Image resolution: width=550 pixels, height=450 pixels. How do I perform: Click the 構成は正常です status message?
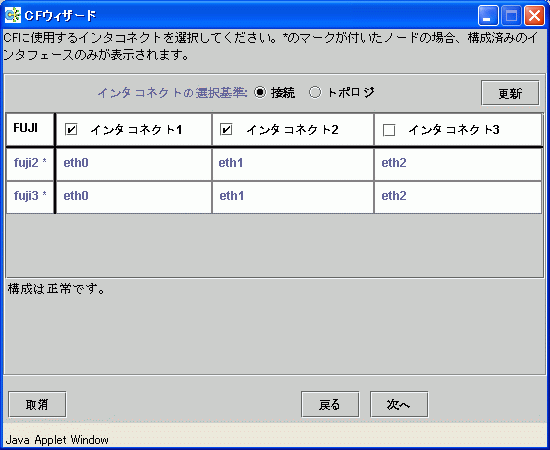coord(56,289)
